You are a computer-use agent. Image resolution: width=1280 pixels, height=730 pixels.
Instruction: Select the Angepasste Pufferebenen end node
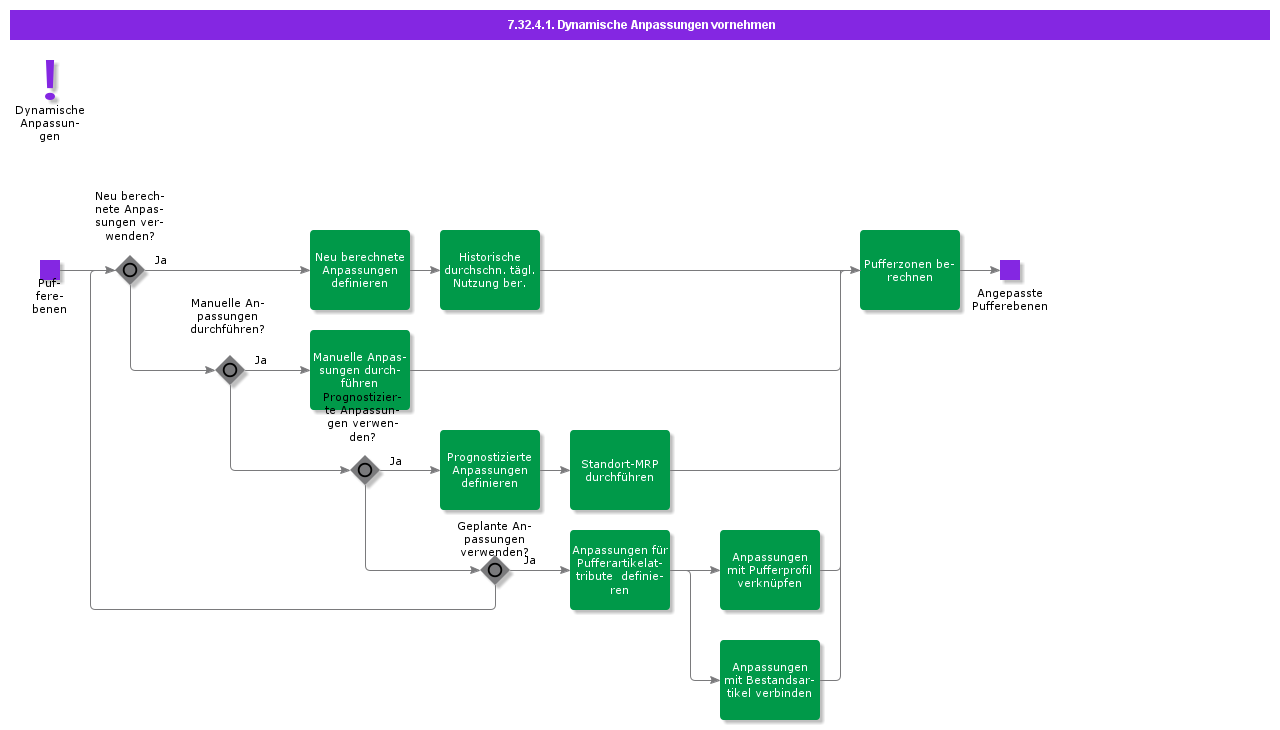pyautogui.click(x=1011, y=270)
